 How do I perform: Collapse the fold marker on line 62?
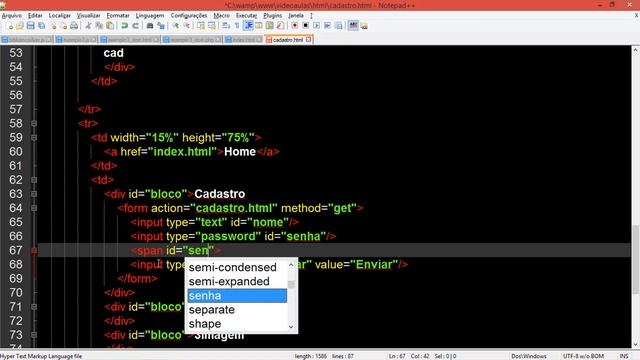[34, 180]
